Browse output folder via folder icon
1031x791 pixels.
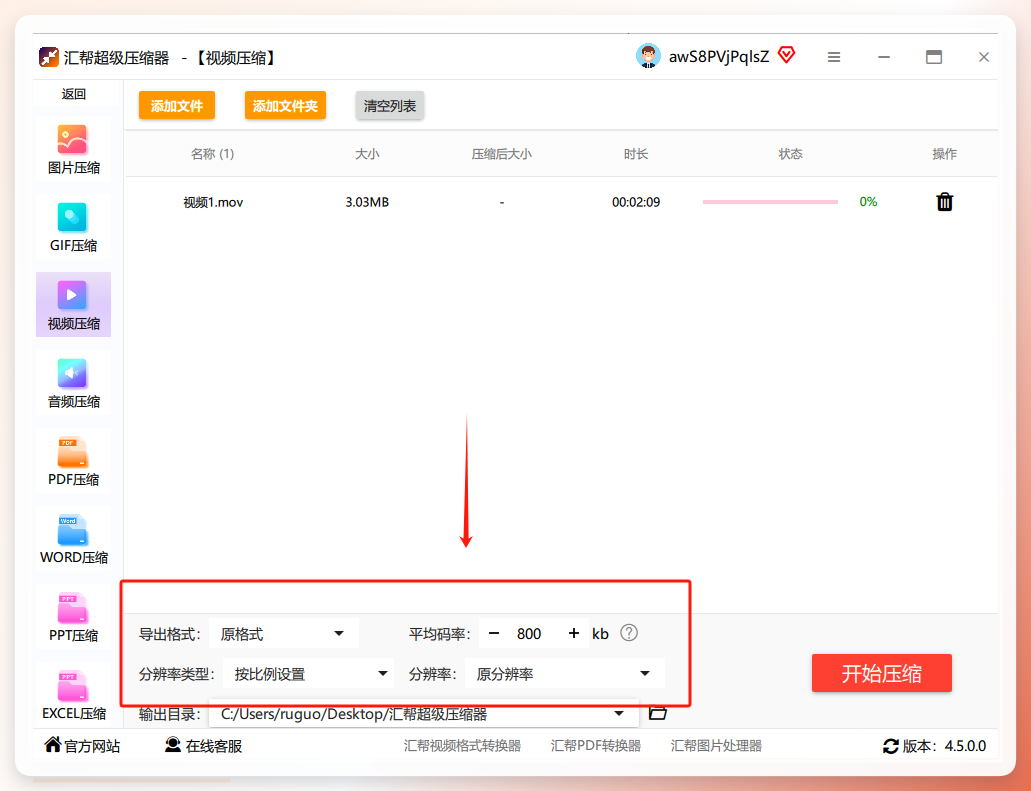click(658, 713)
